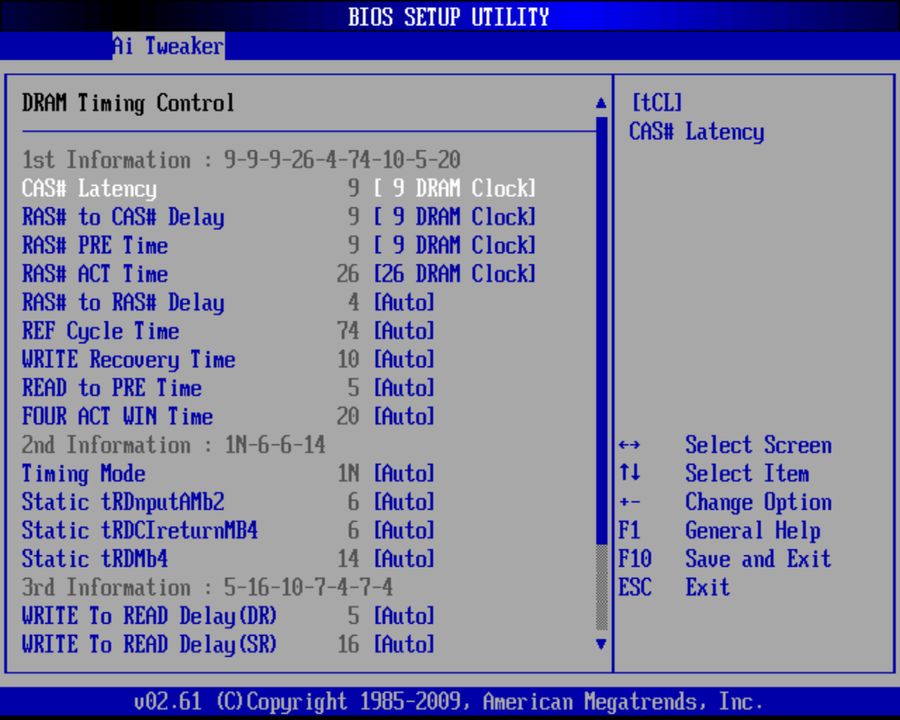
Task: Select RAS# to RAS# Delay row
Action: 123,303
